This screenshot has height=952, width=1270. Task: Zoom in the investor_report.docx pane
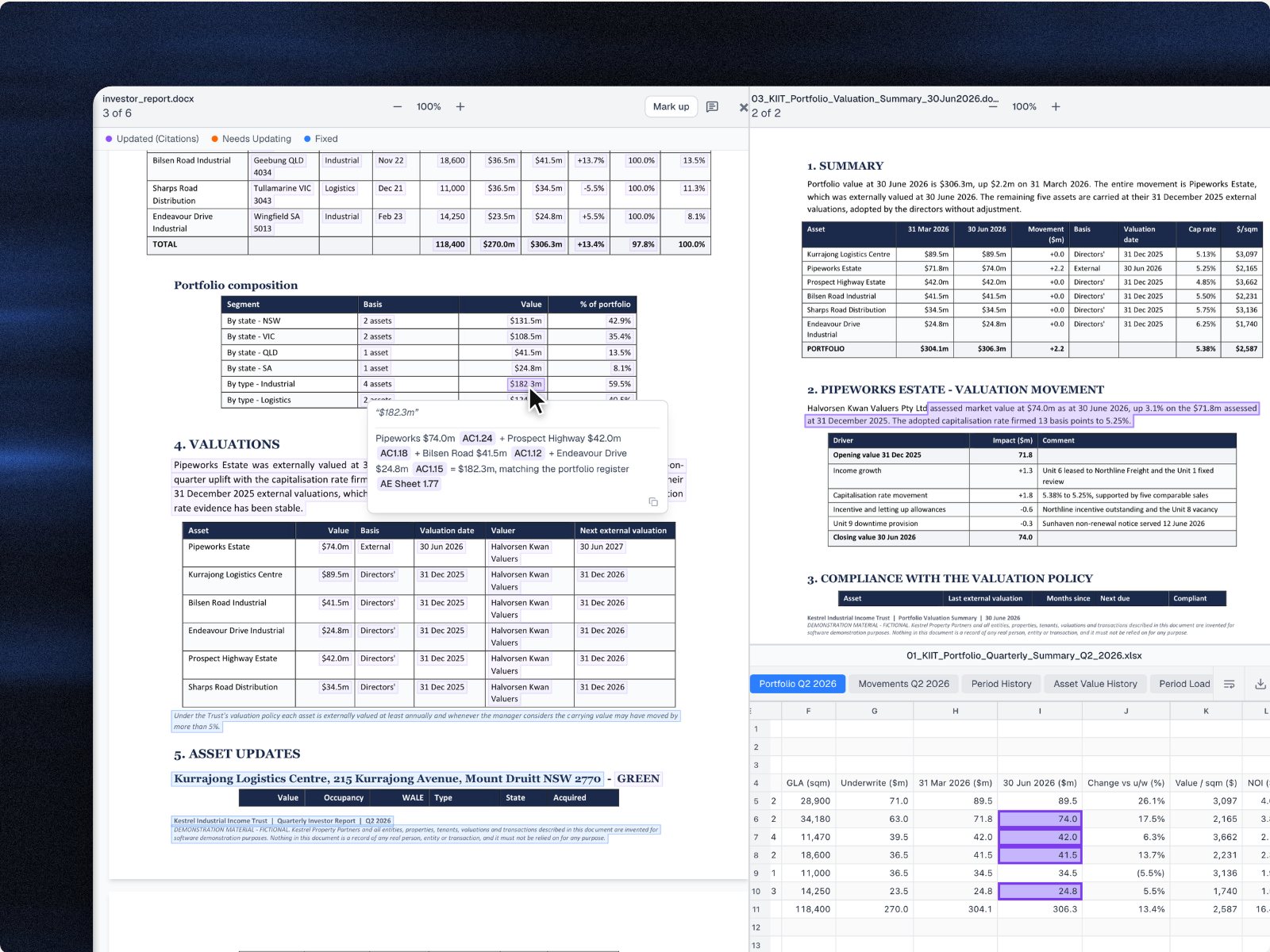pos(460,106)
